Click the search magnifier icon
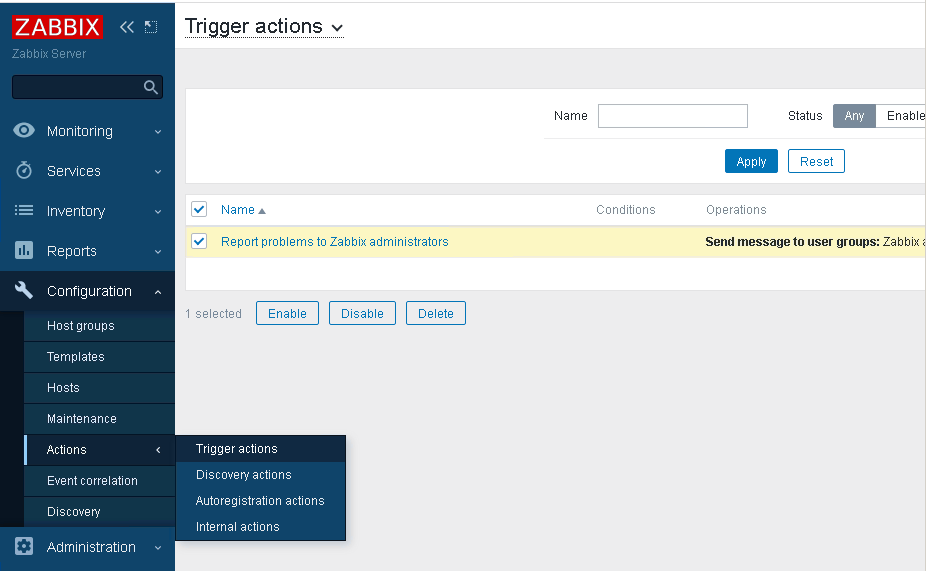 click(x=151, y=87)
